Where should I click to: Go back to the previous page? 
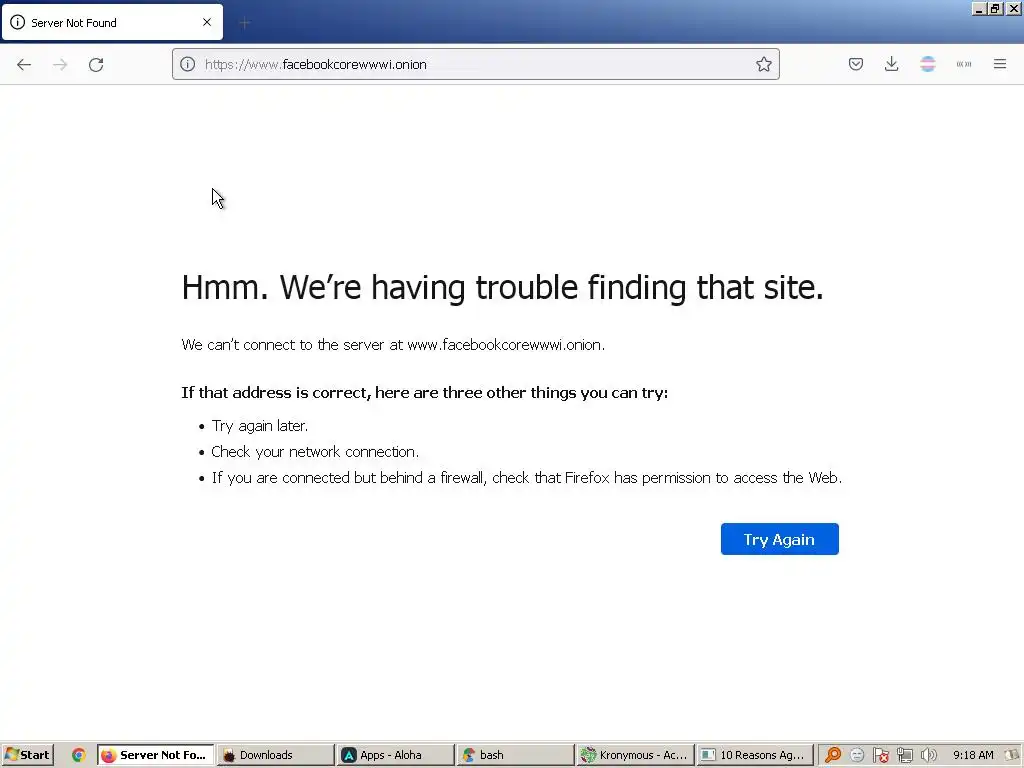pyautogui.click(x=24, y=64)
